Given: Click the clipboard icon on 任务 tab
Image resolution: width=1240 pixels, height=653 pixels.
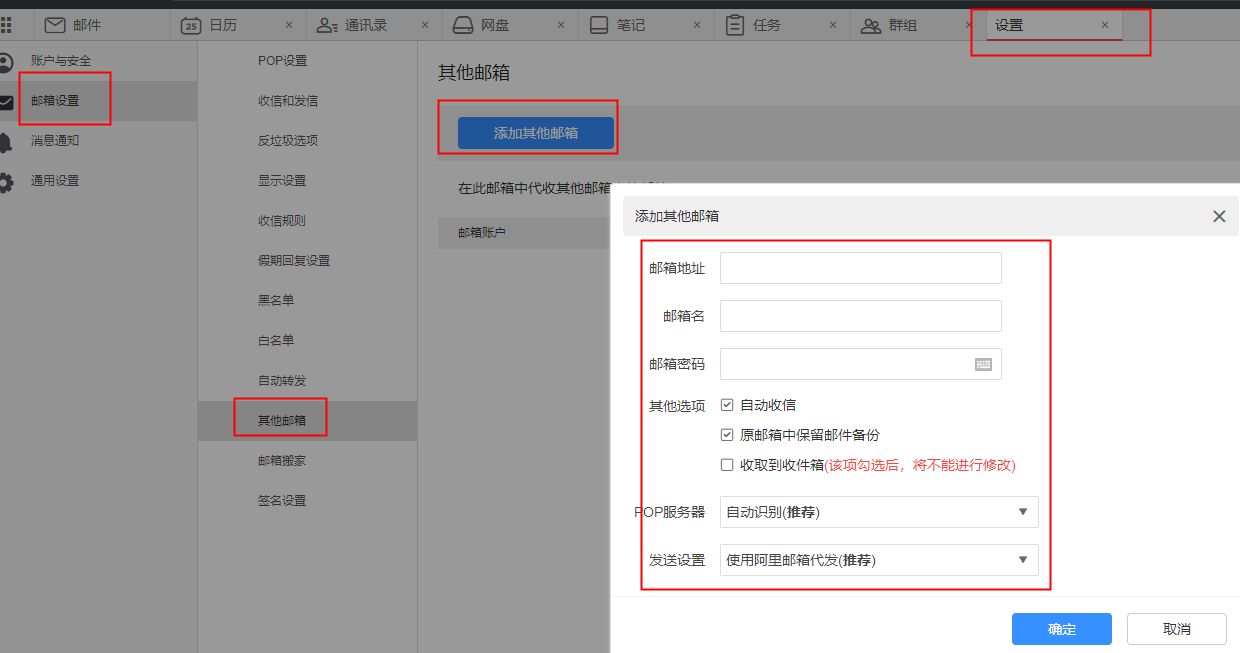Looking at the screenshot, I should coord(735,25).
